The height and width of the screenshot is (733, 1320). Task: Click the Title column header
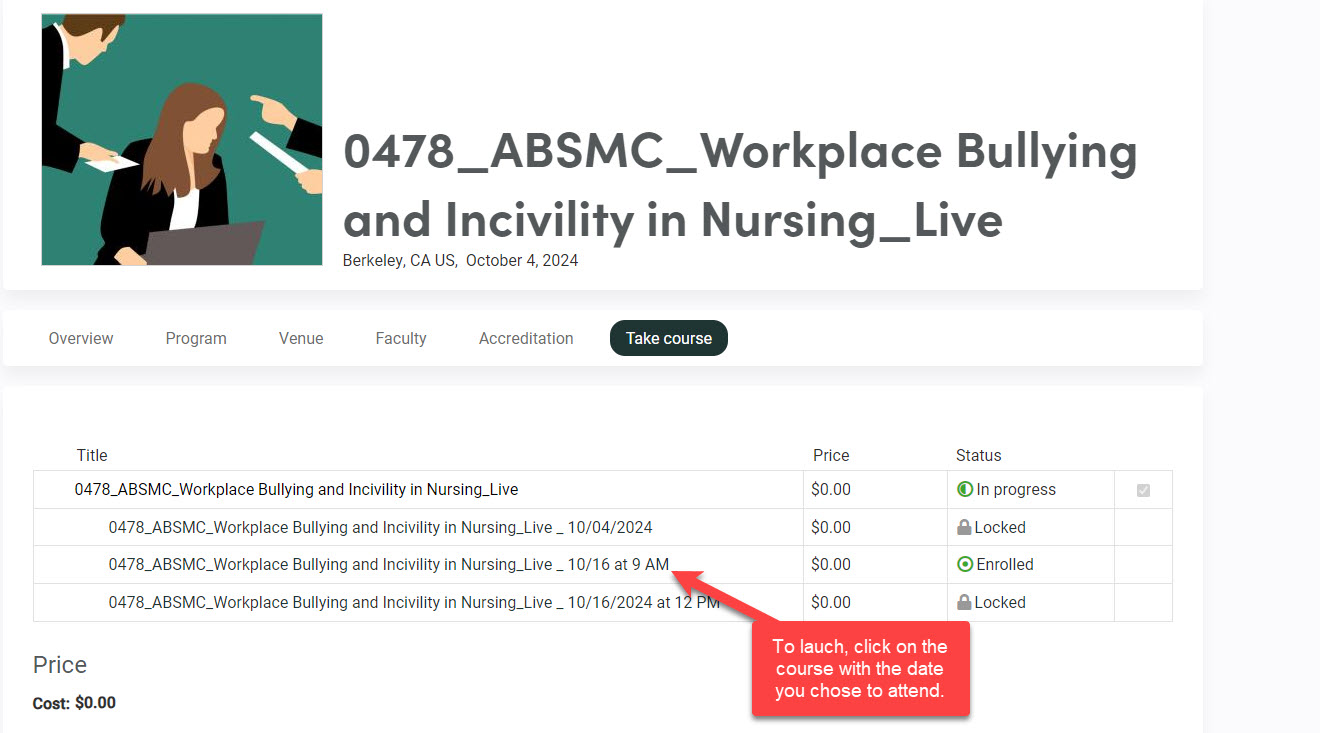click(92, 455)
